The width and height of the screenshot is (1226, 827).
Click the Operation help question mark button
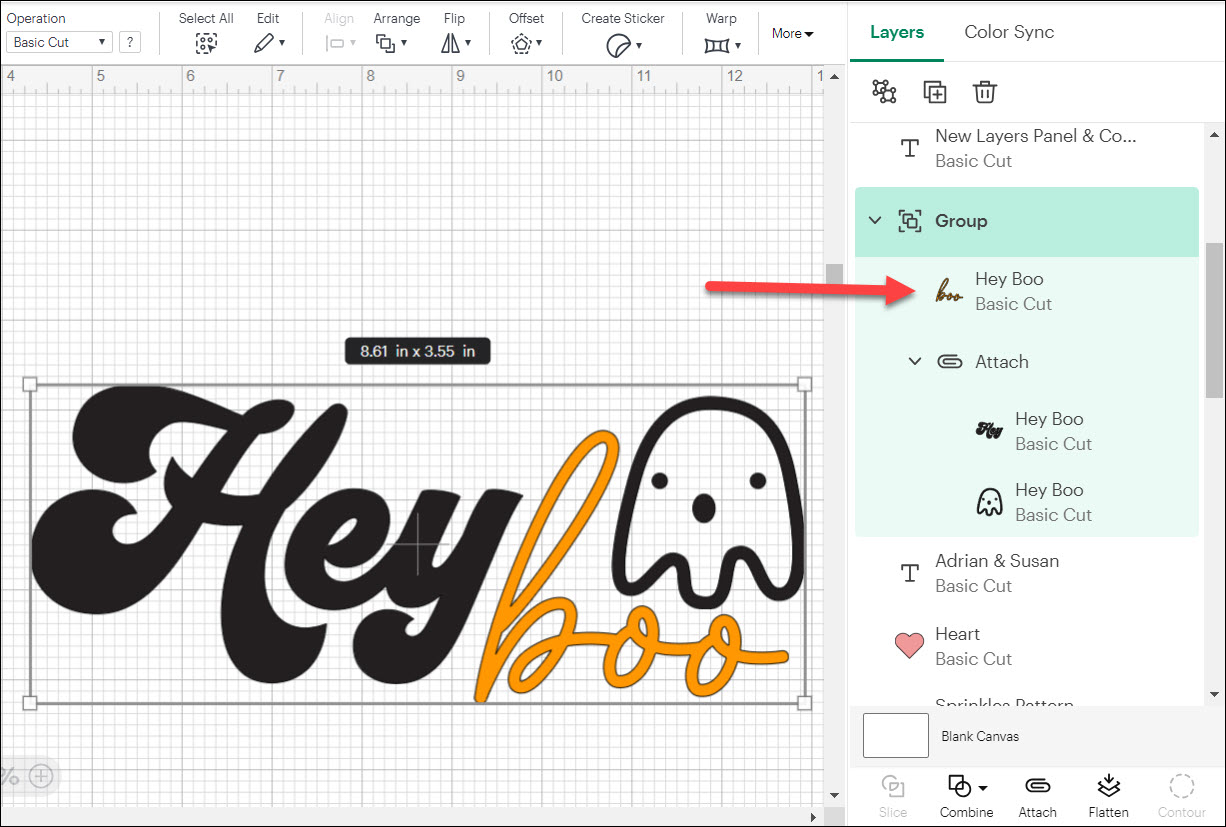[x=129, y=42]
